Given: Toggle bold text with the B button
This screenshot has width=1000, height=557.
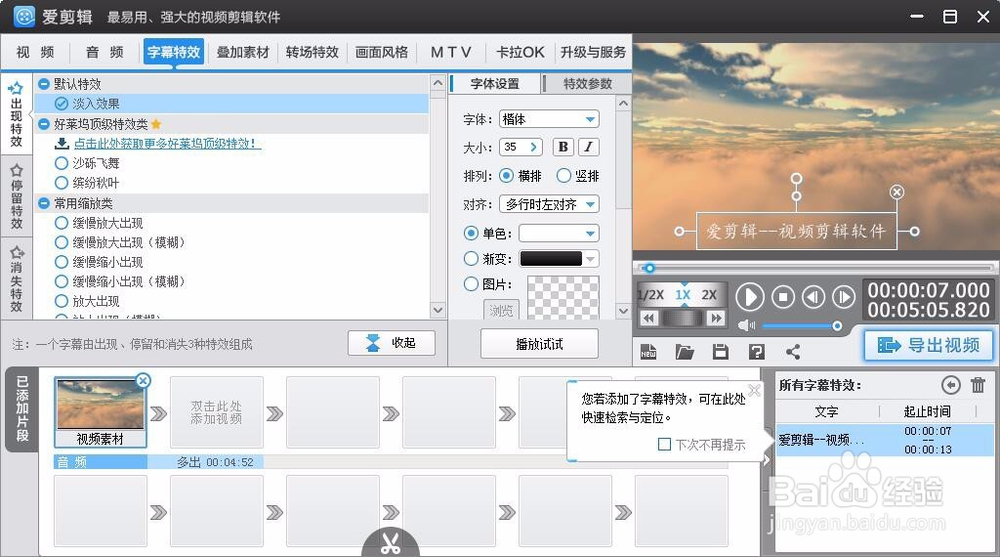Looking at the screenshot, I should (563, 147).
